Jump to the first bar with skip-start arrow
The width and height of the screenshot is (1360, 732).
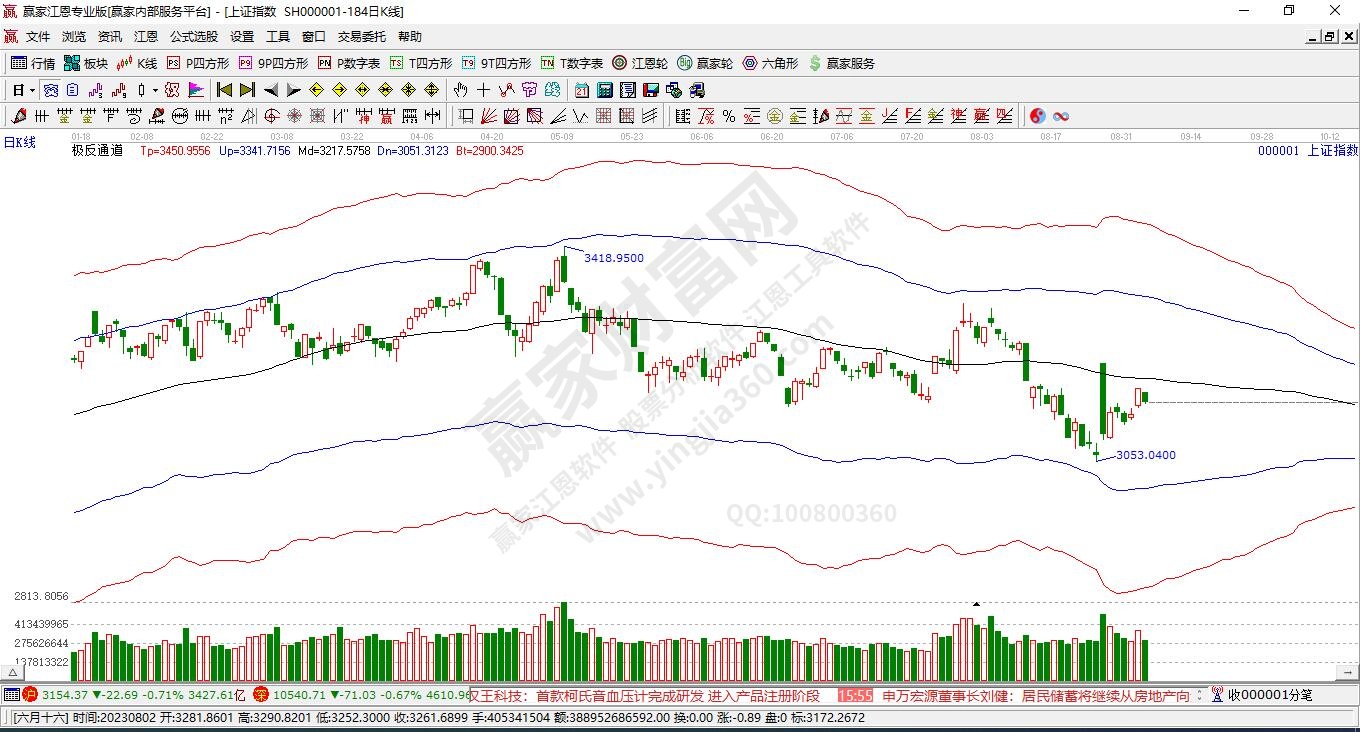[225, 90]
